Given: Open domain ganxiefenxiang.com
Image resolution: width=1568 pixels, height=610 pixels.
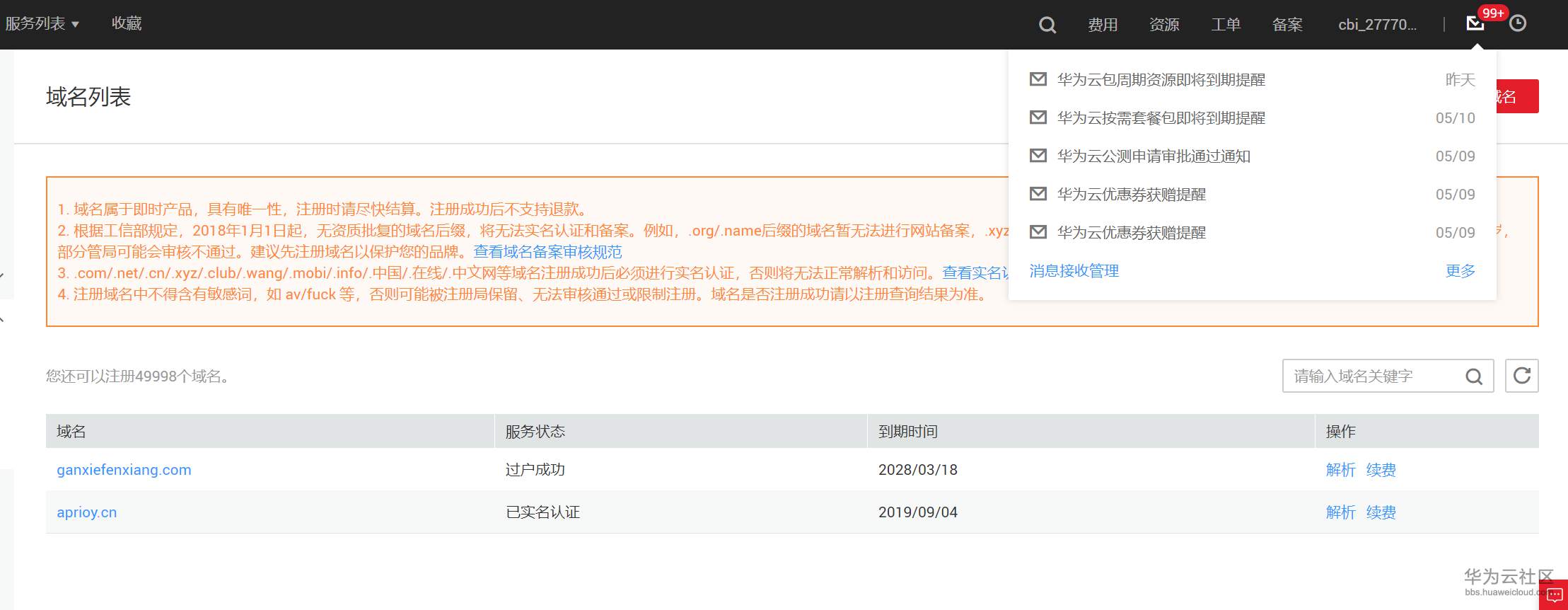Looking at the screenshot, I should point(124,470).
